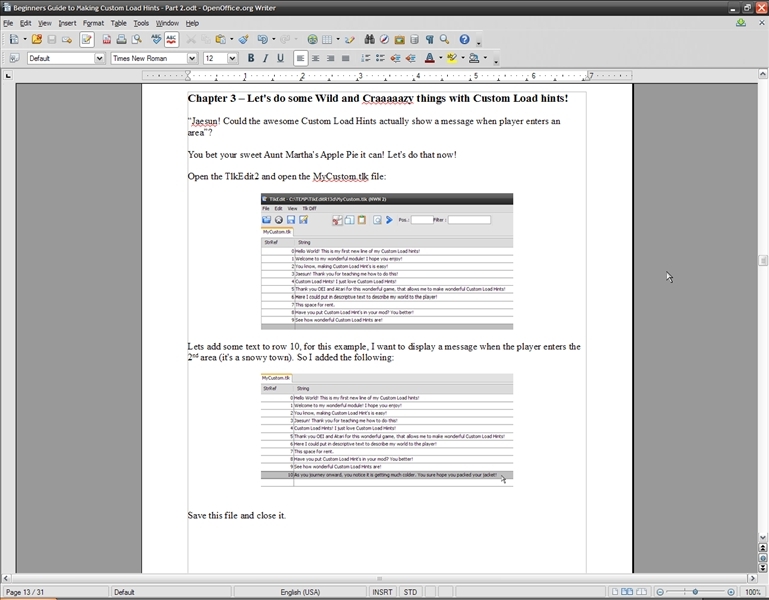This screenshot has width=769, height=600.
Task: Click the Print document icon
Action: pos(122,40)
